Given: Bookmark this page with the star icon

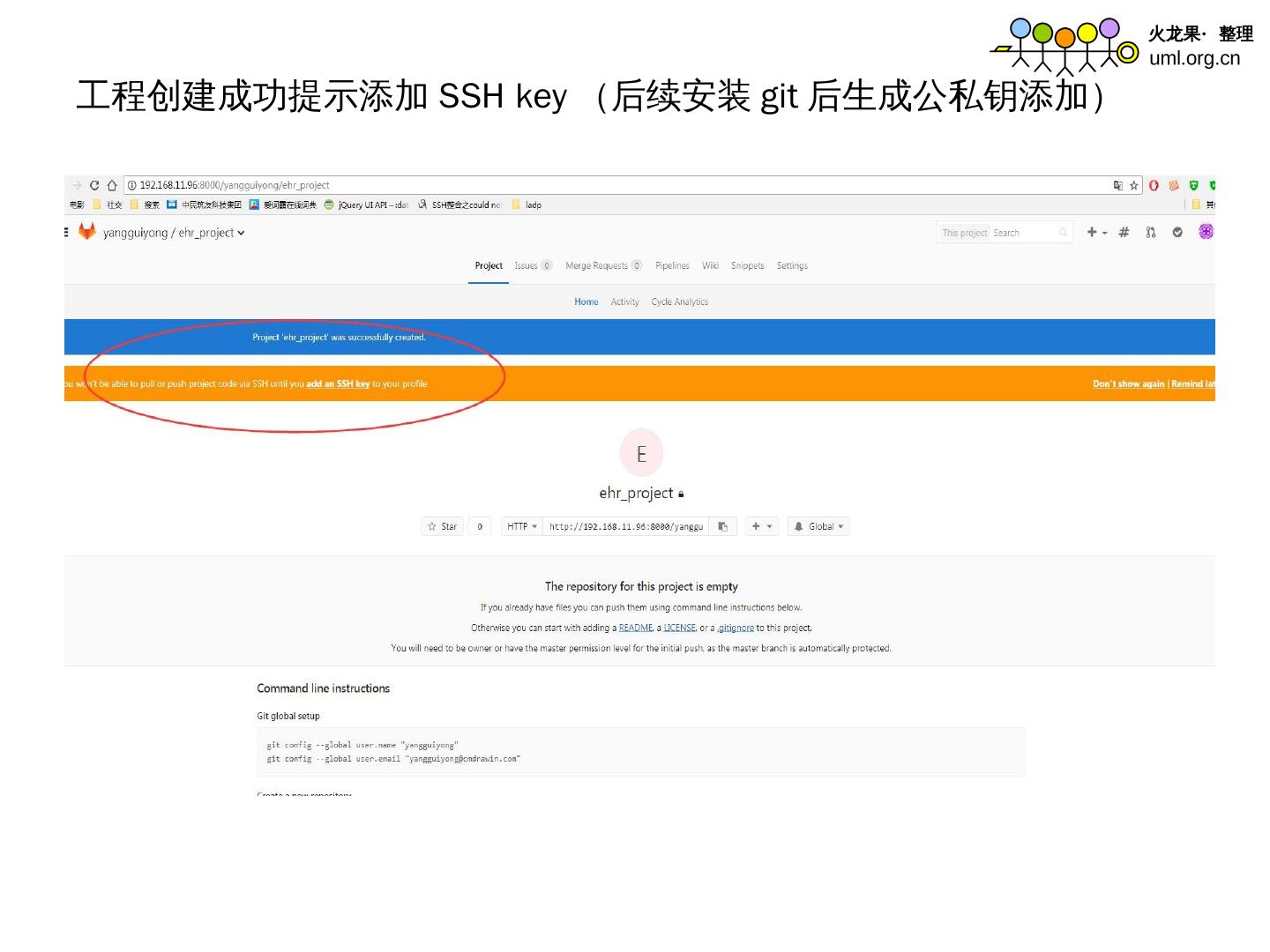Looking at the screenshot, I should [1134, 185].
